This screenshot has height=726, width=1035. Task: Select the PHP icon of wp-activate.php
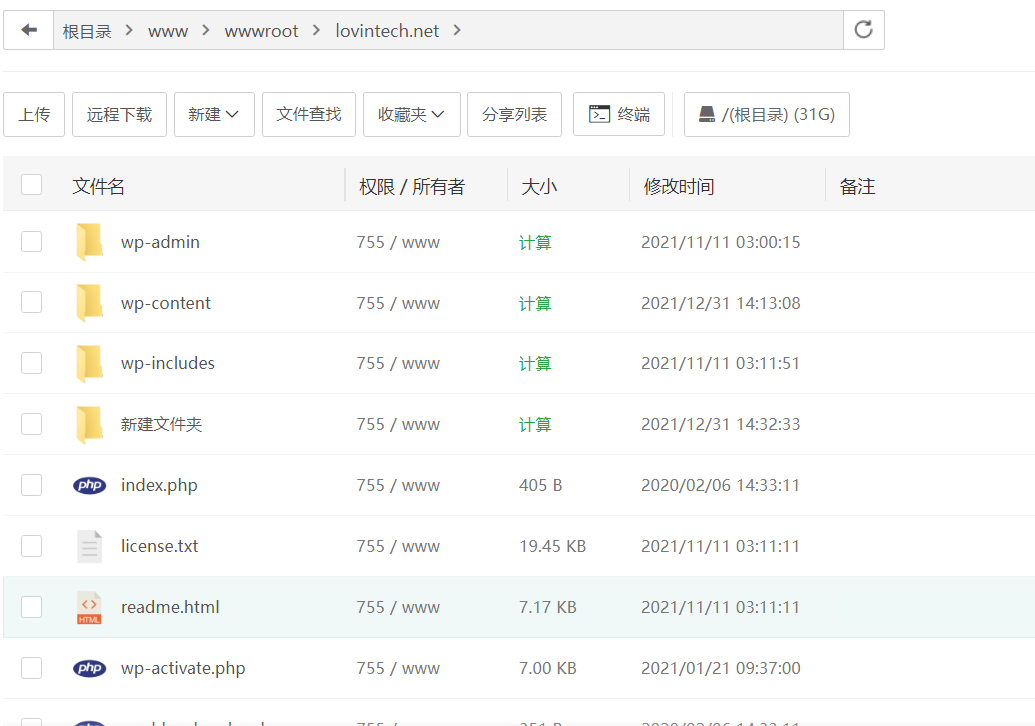(x=89, y=668)
